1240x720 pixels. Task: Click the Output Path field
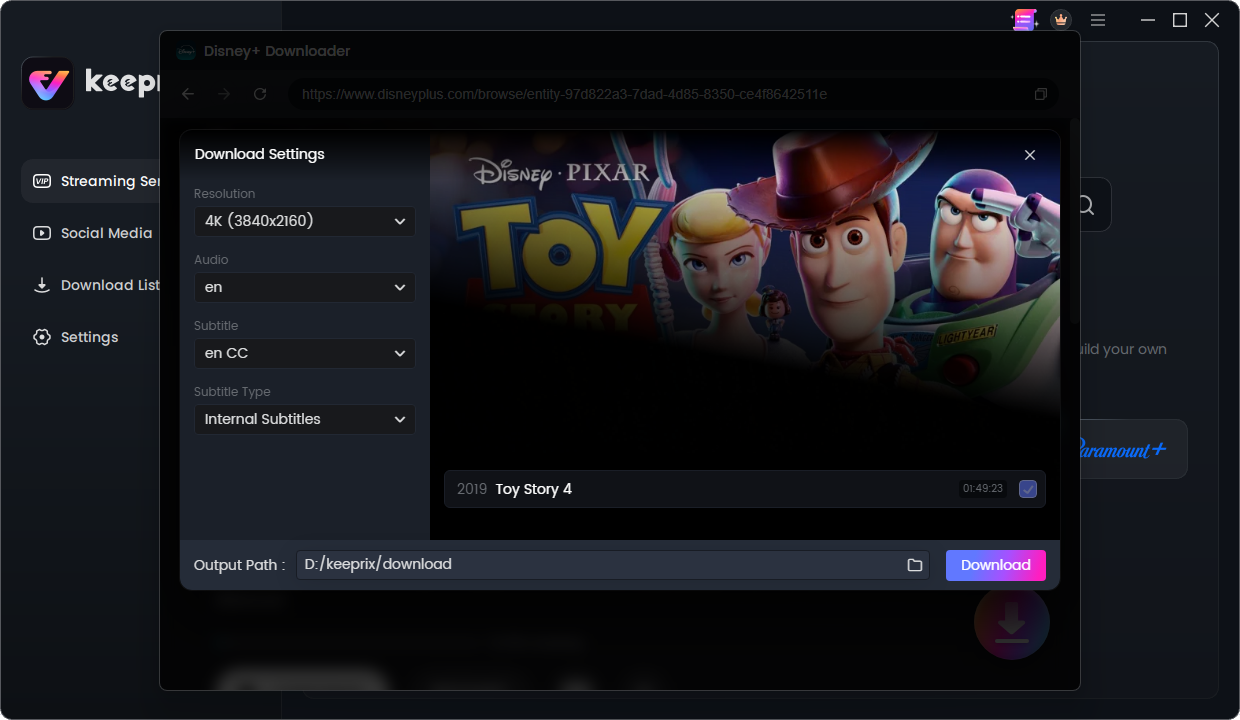pos(613,565)
